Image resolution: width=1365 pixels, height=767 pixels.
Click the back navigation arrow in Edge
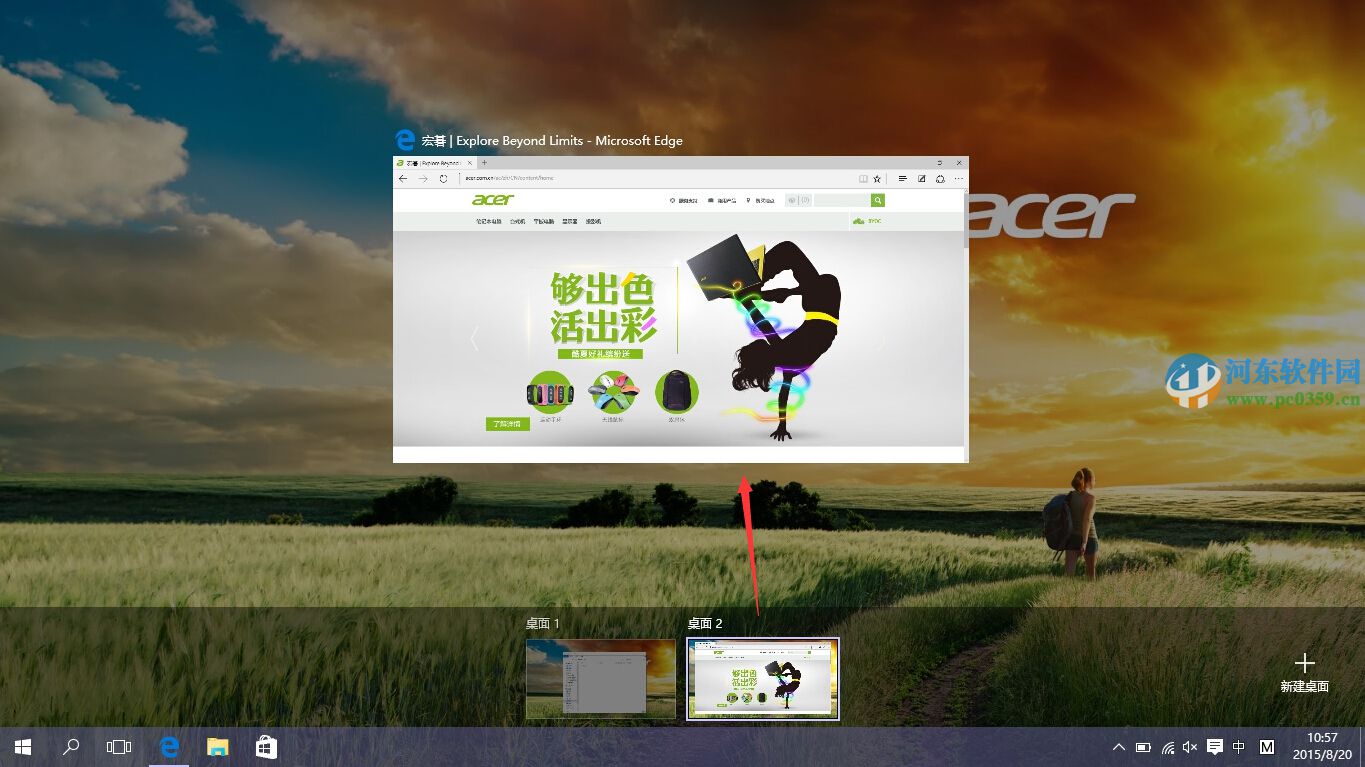[x=402, y=178]
